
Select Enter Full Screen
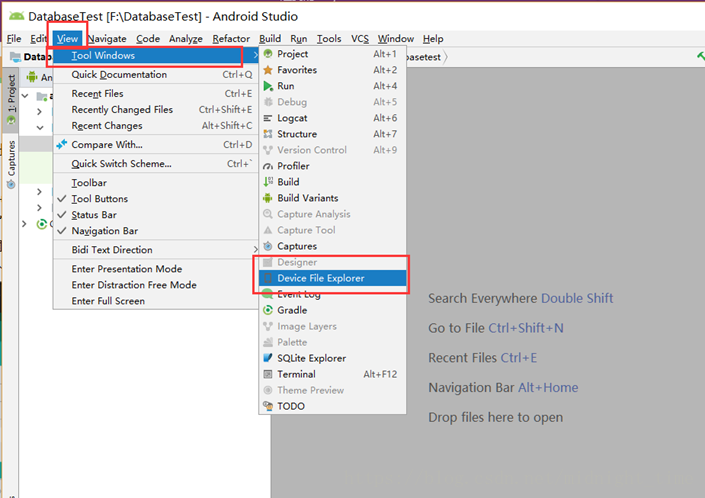point(155,301)
